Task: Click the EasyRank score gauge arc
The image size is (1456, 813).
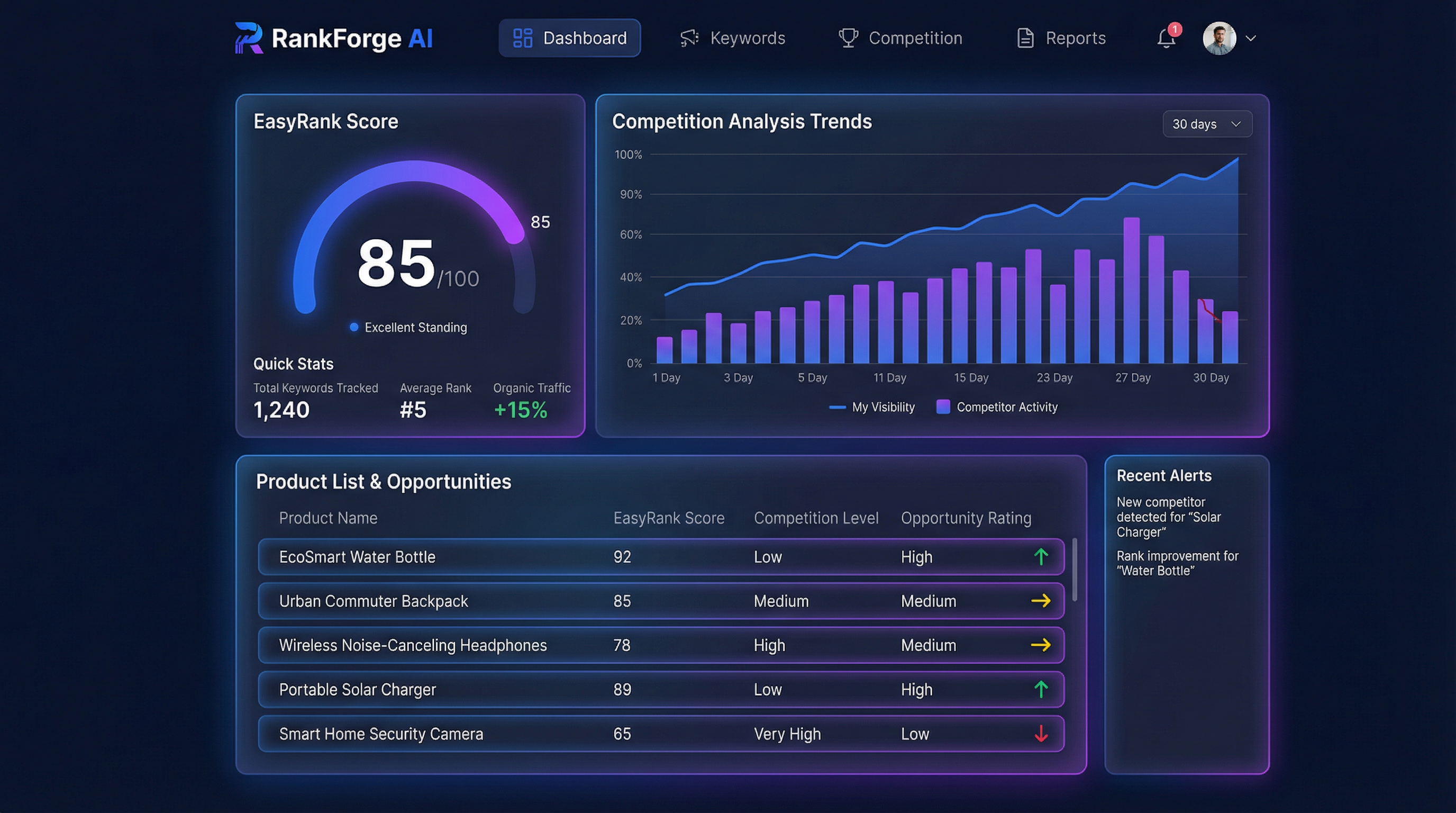Action: click(414, 171)
